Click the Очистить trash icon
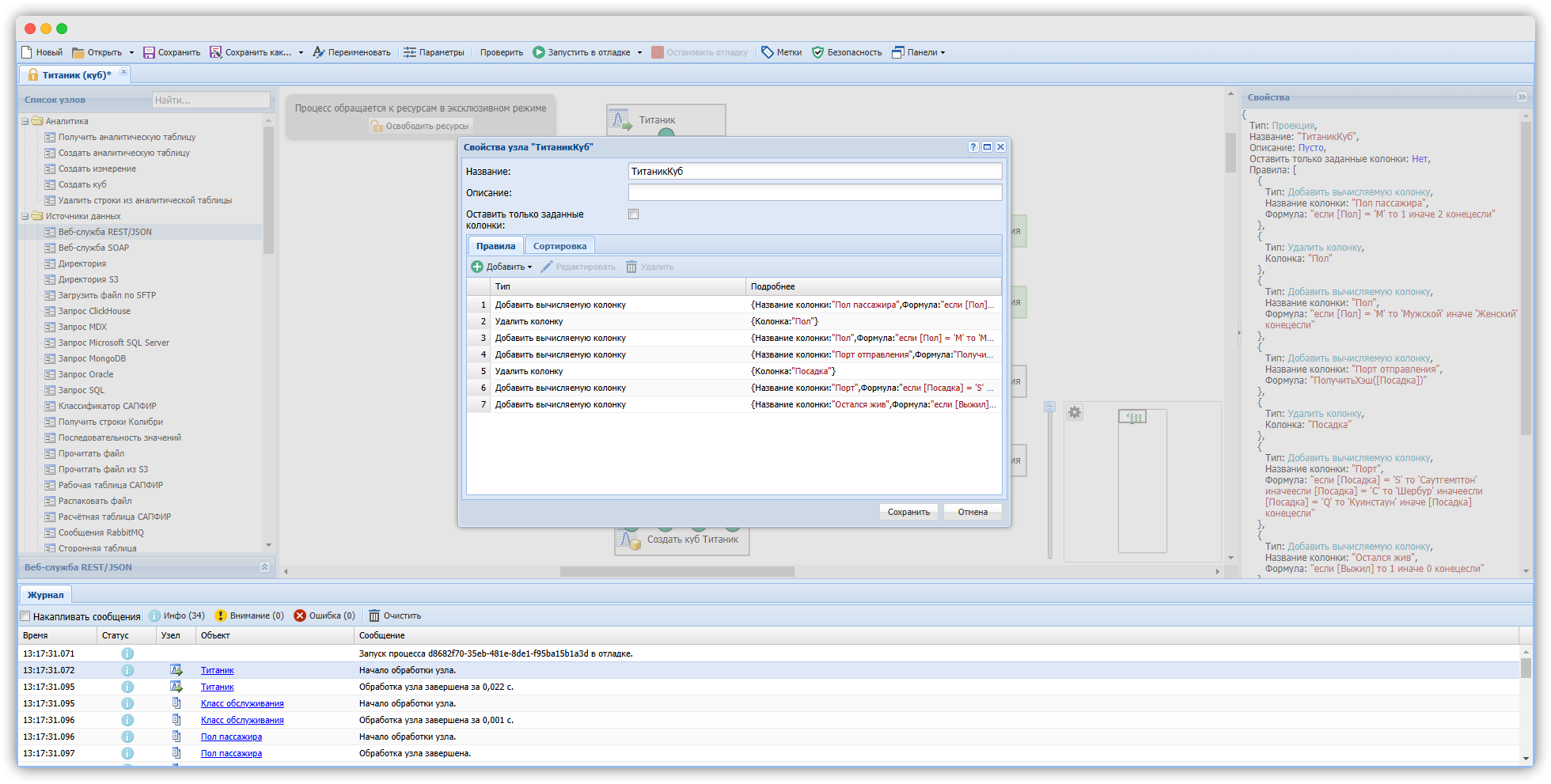The width and height of the screenshot is (1551, 784). [374, 615]
